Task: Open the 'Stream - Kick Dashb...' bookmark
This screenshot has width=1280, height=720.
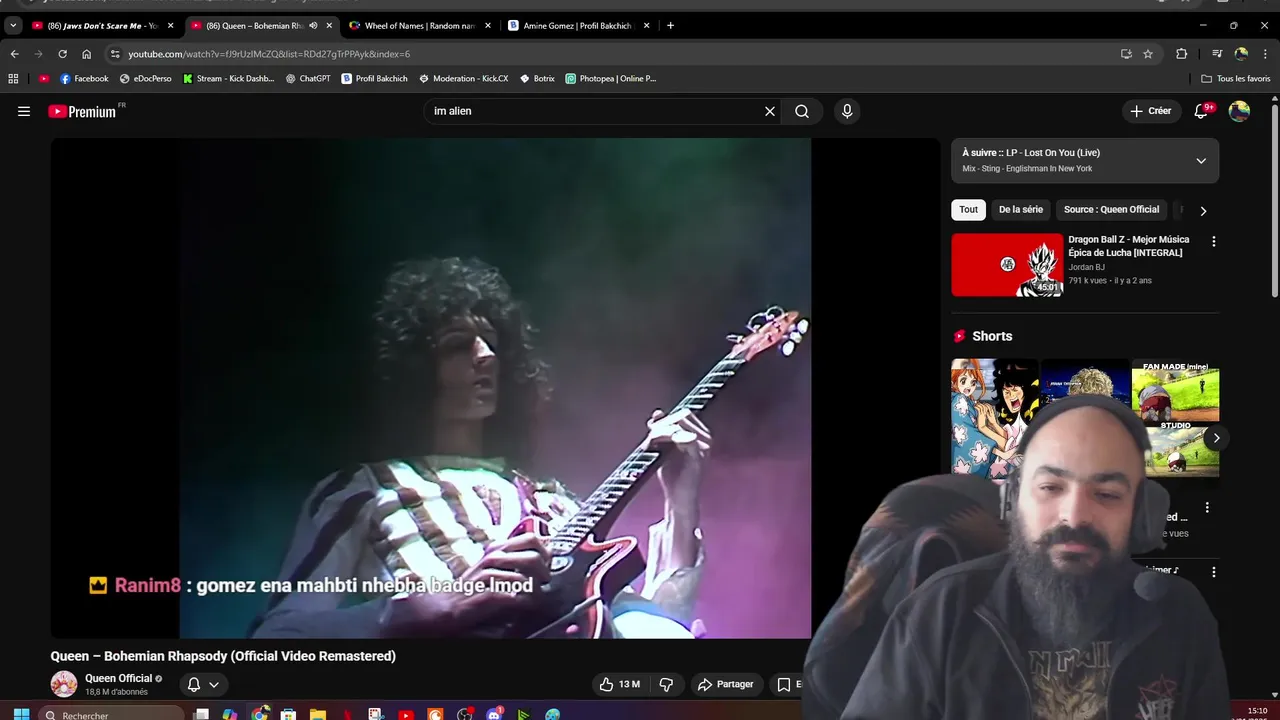Action: pos(228,78)
